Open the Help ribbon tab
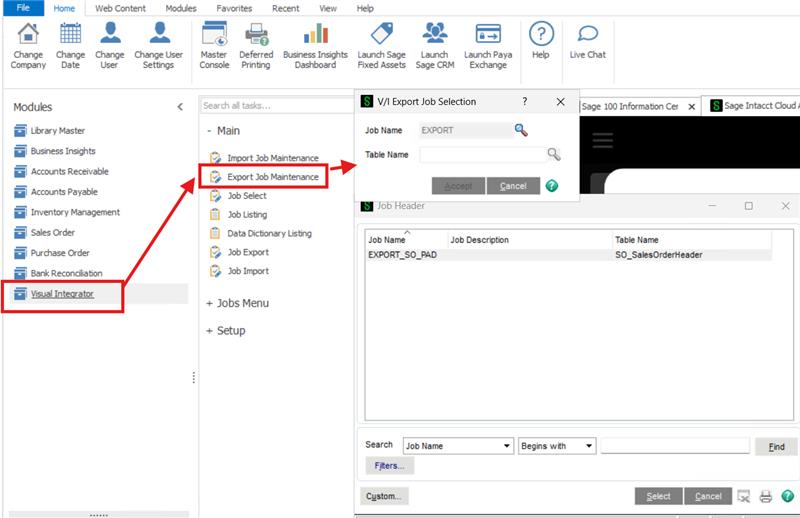 [x=365, y=8]
